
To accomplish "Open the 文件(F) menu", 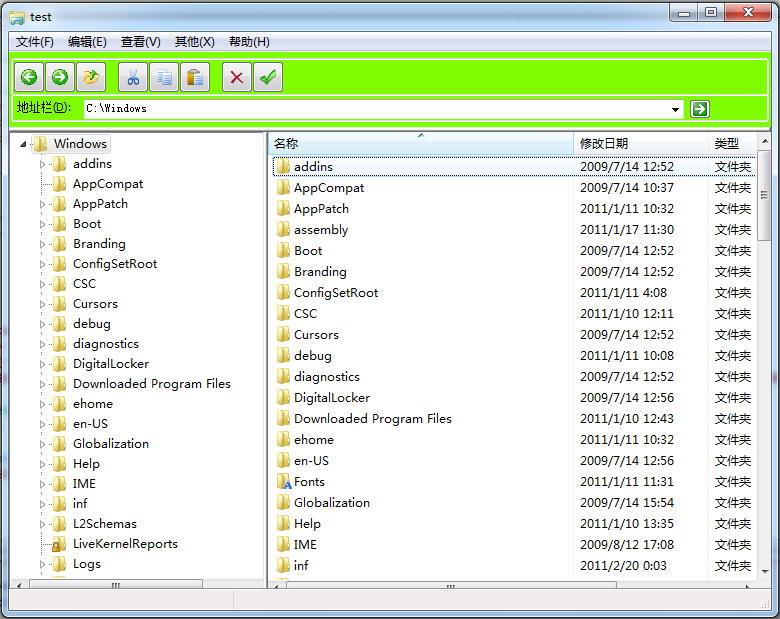I will [35, 42].
